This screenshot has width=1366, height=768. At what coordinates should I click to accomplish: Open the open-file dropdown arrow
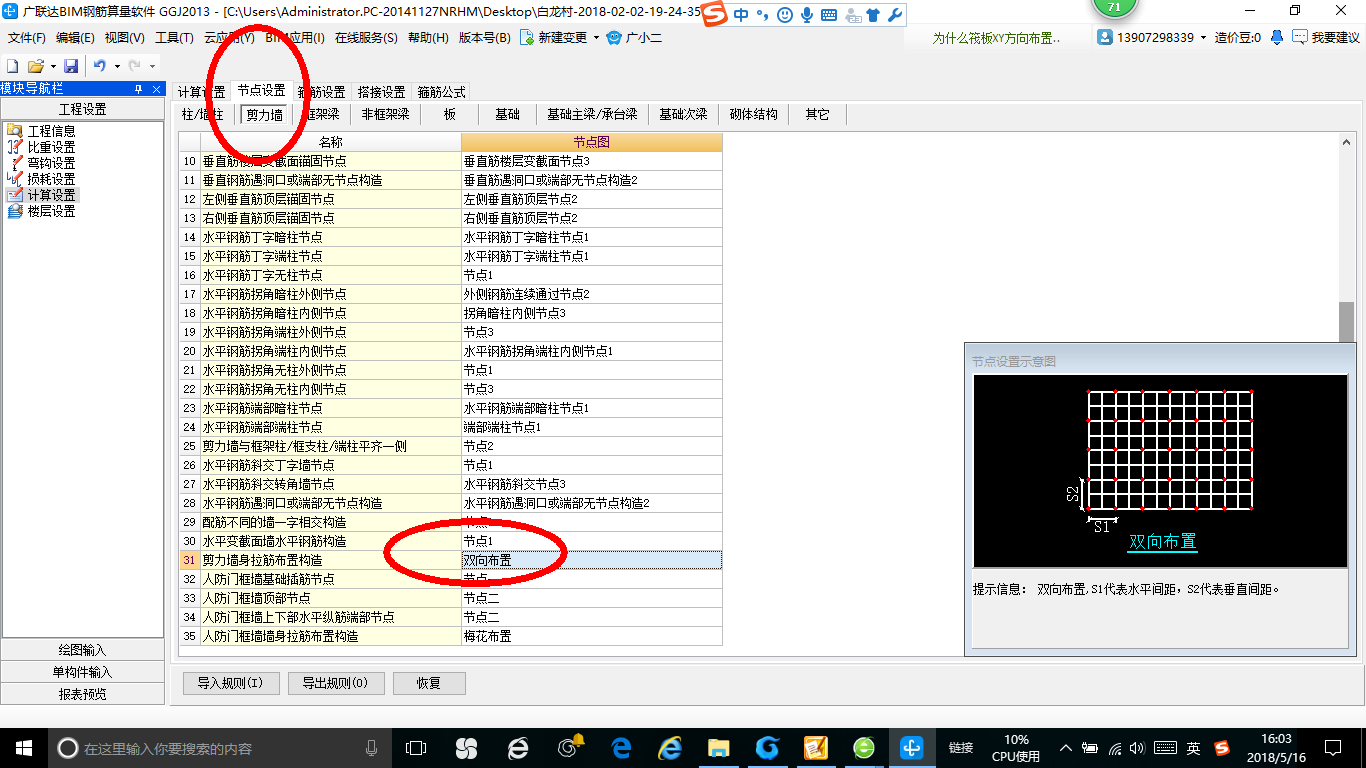coord(51,66)
